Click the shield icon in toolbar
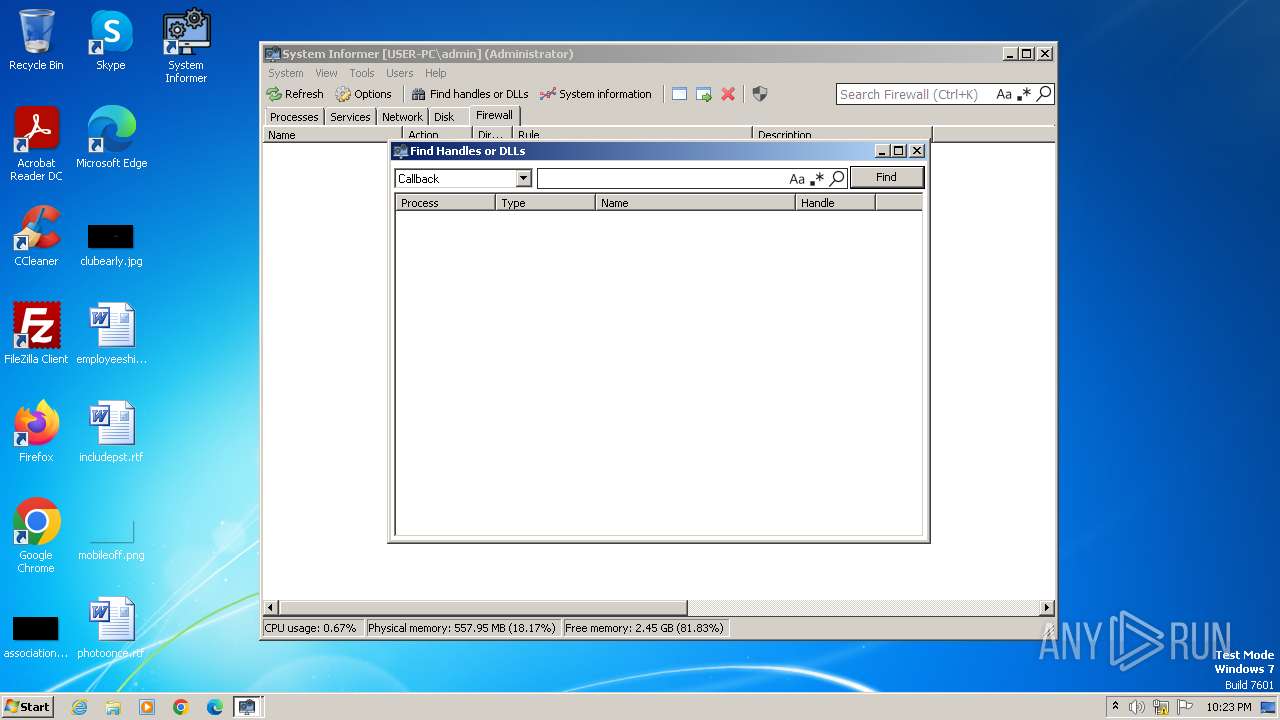Viewport: 1280px width, 720px height. tap(760, 94)
